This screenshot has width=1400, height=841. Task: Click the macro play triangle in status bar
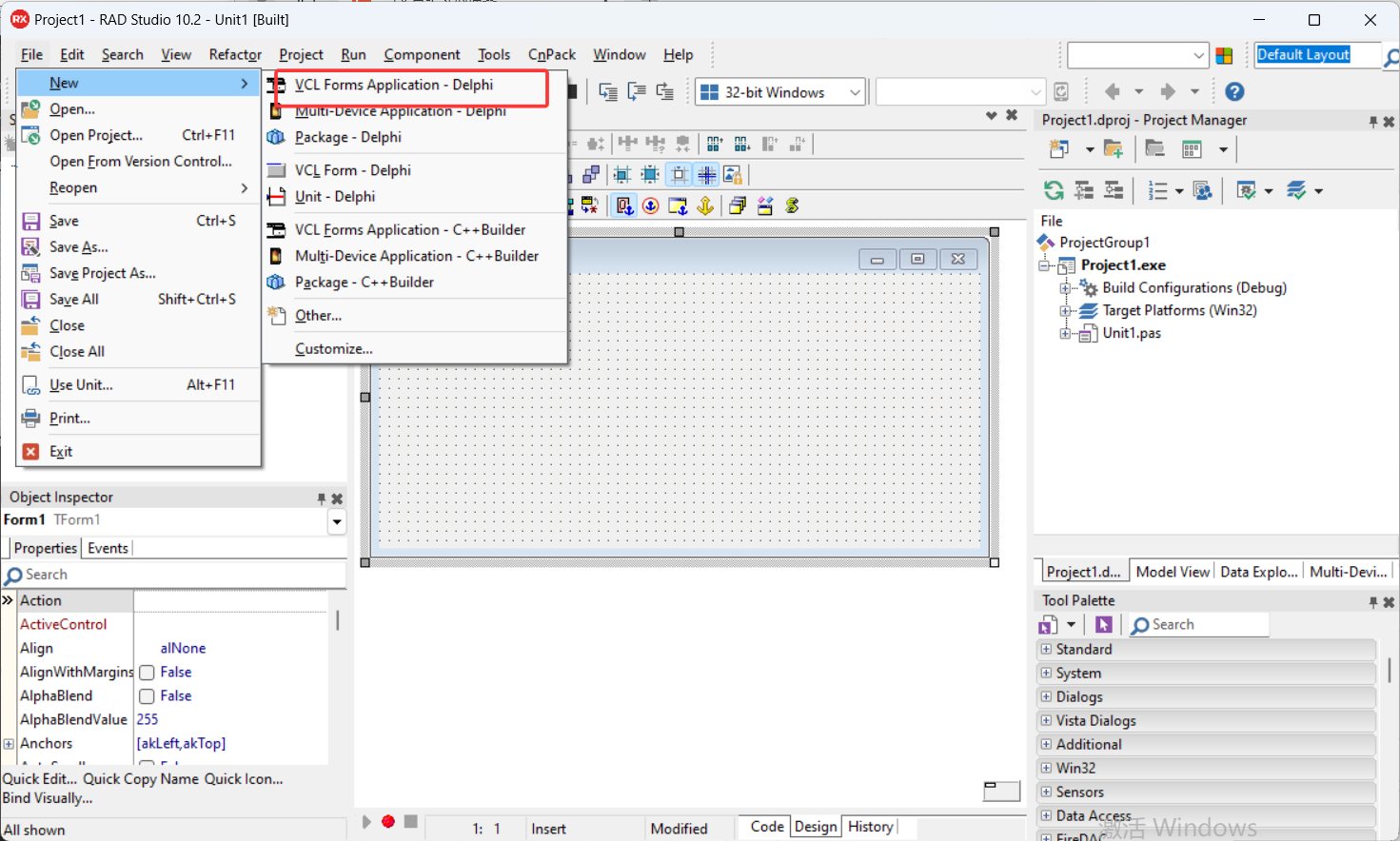point(366,821)
